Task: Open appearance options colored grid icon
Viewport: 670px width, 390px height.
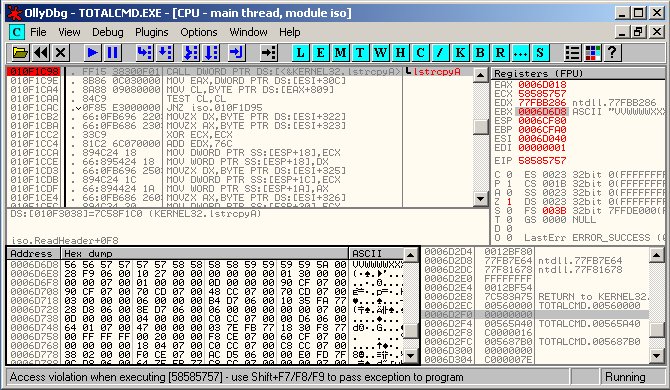Action: tap(593, 53)
